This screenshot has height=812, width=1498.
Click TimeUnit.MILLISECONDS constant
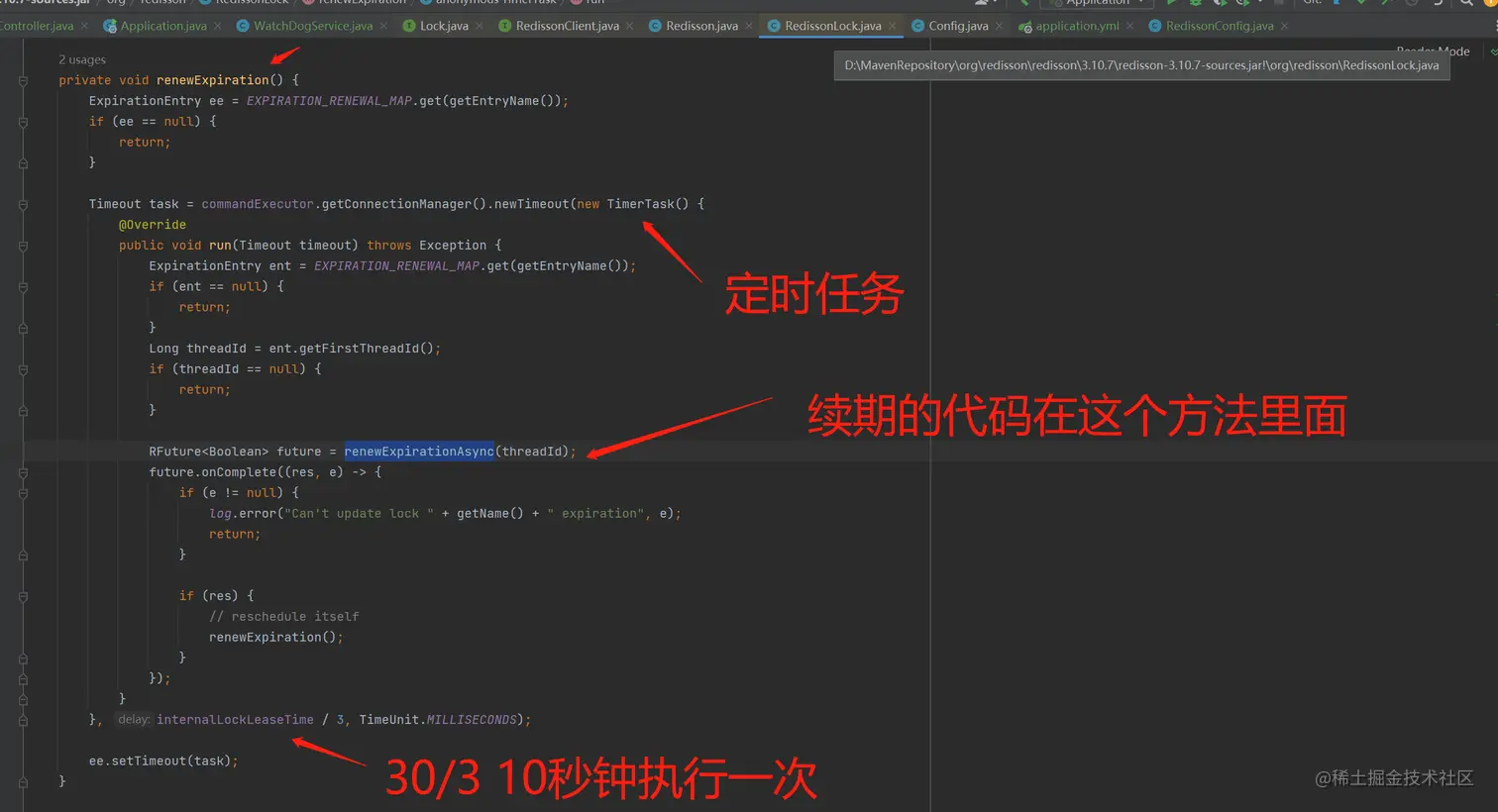[x=439, y=720]
